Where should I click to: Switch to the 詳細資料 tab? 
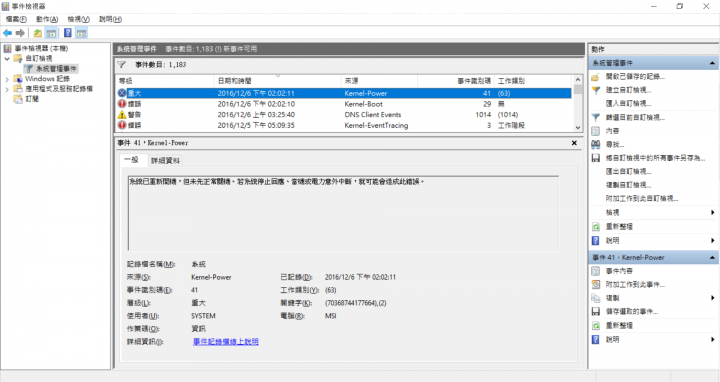point(165,160)
